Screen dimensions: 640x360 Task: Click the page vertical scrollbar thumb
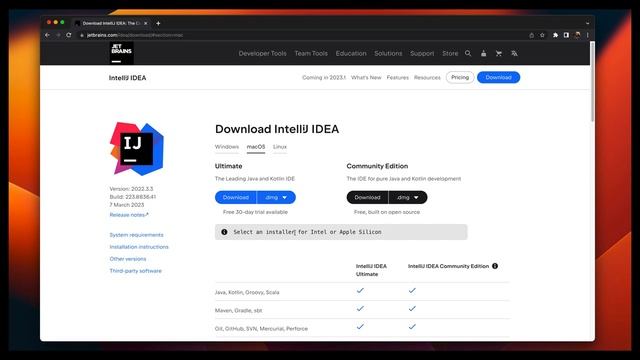(592, 82)
